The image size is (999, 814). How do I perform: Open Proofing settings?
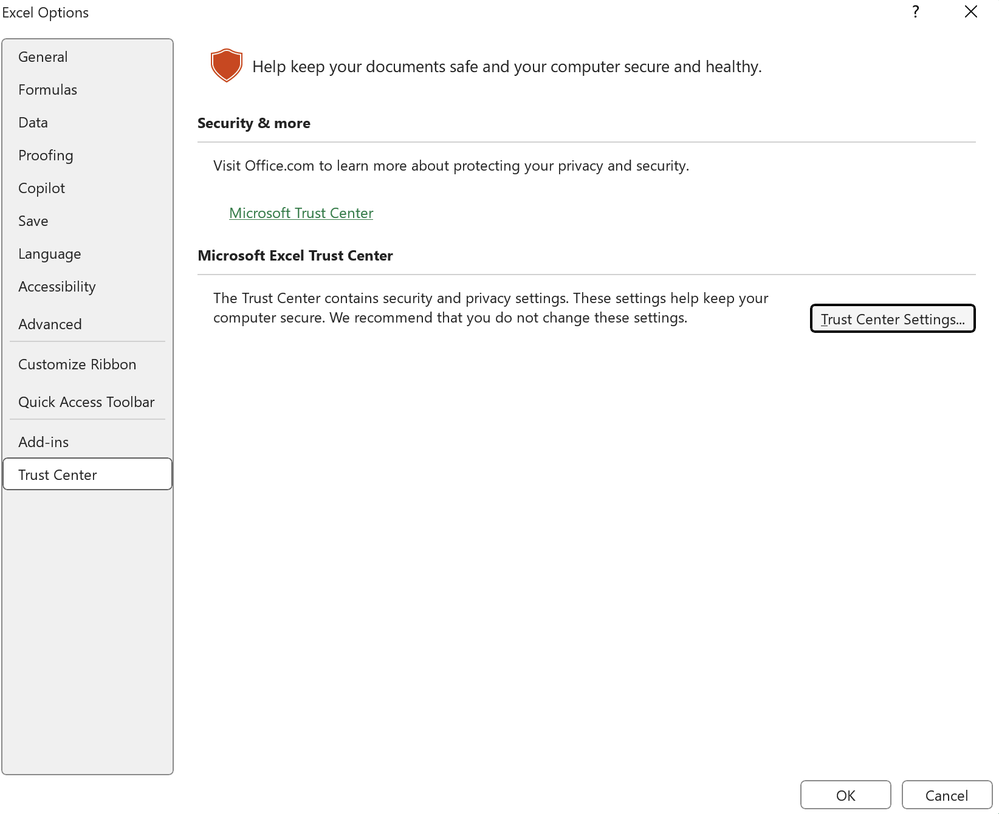[x=45, y=156]
